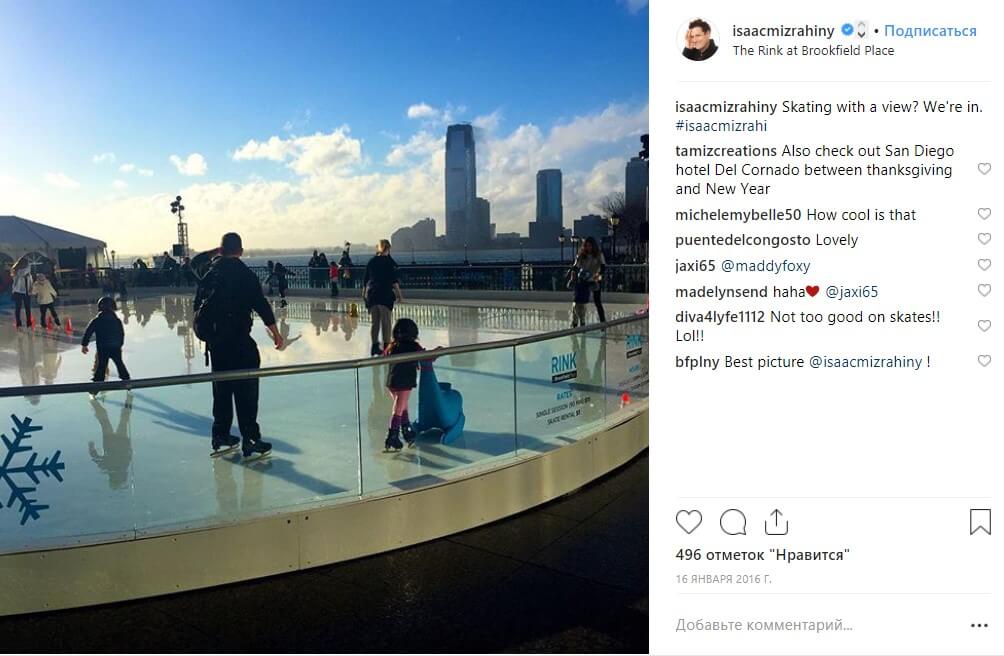Heart the diva4lyfe1112 comment
Viewport: 1004px width, 656px height.
(x=984, y=326)
